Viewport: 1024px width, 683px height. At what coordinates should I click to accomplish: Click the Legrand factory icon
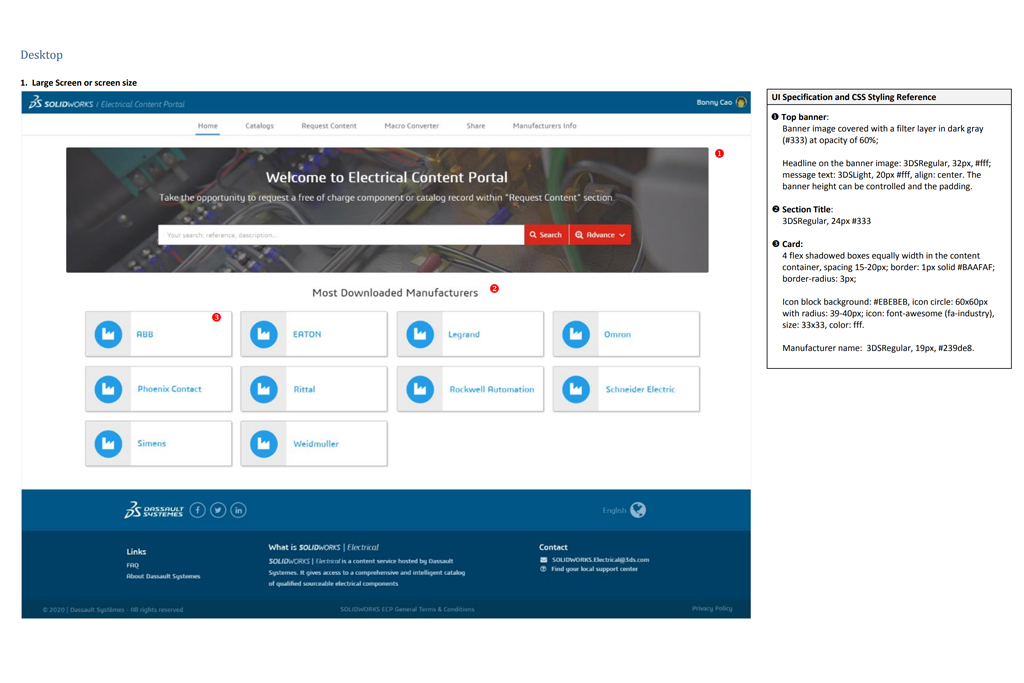(x=420, y=334)
